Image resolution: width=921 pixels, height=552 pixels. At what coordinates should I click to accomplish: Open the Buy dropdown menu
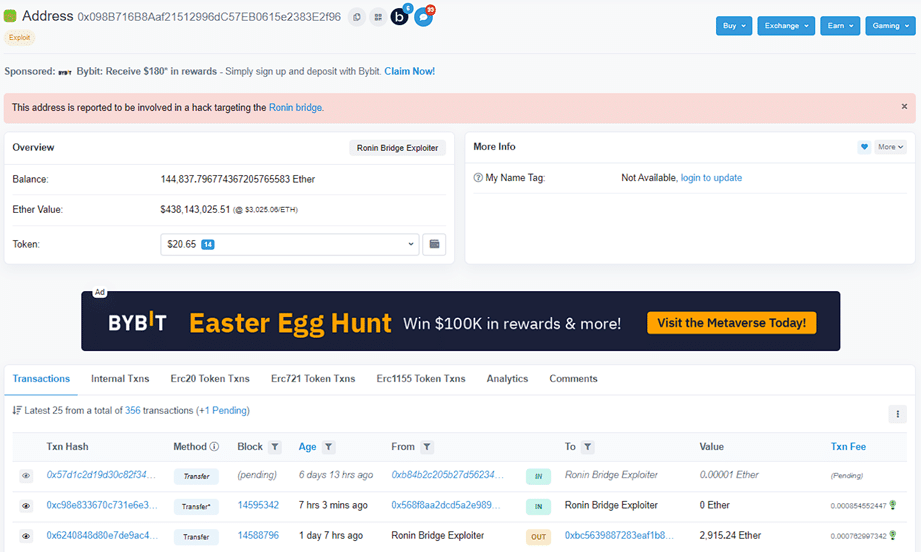click(x=733, y=26)
